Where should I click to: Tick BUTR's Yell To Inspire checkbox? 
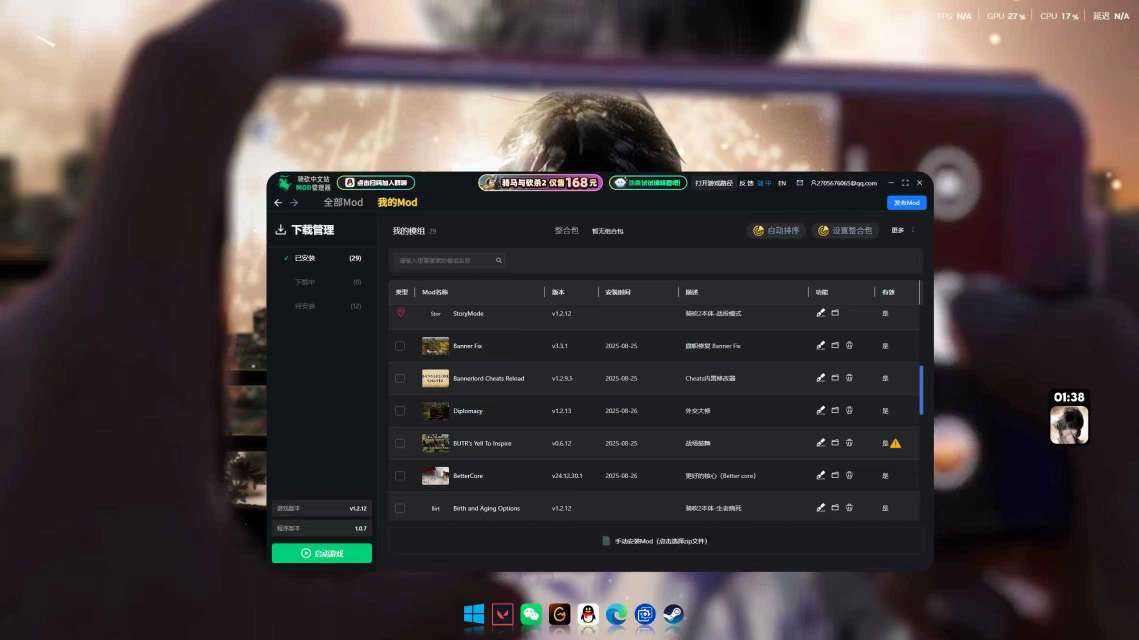pyautogui.click(x=400, y=443)
